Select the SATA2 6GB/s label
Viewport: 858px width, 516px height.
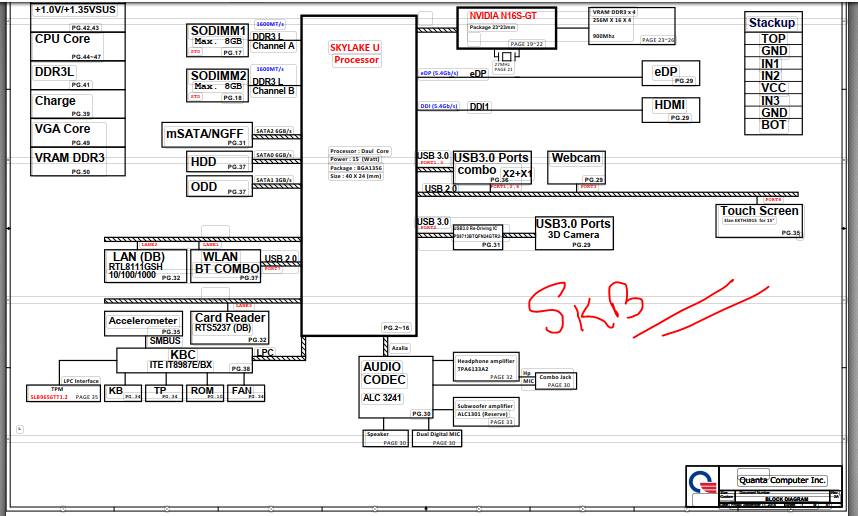tap(274, 131)
